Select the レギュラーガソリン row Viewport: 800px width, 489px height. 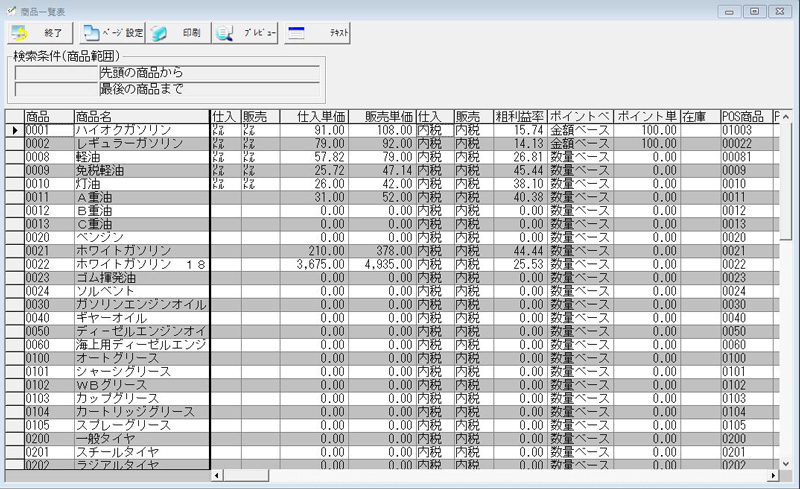pos(140,144)
